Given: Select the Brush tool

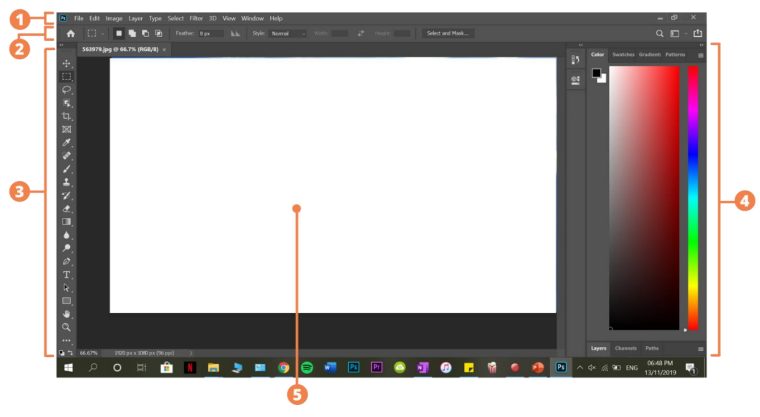Looking at the screenshot, I should click(66, 169).
